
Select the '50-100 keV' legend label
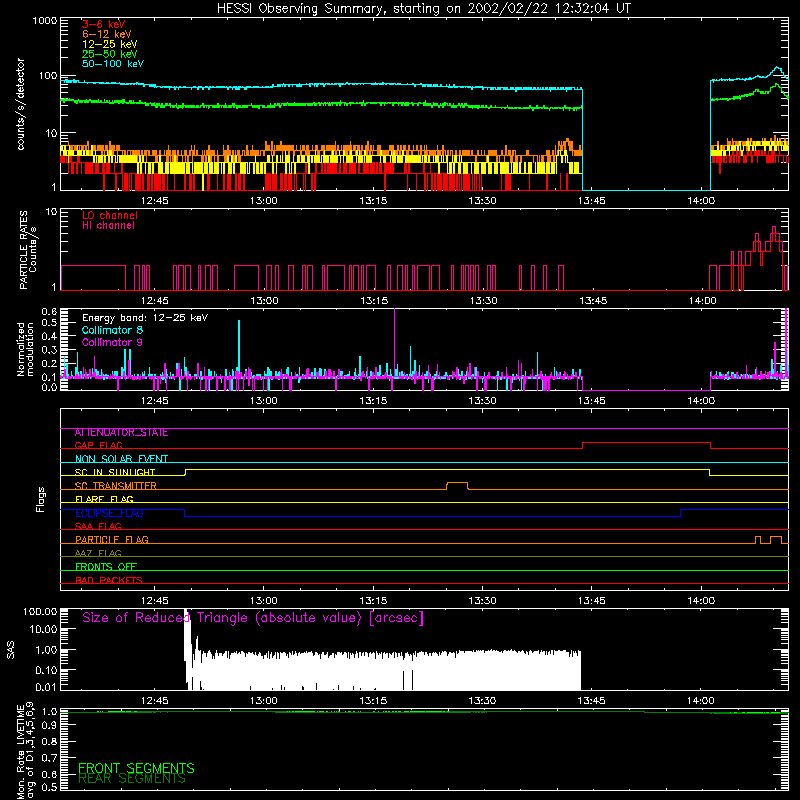click(113, 64)
